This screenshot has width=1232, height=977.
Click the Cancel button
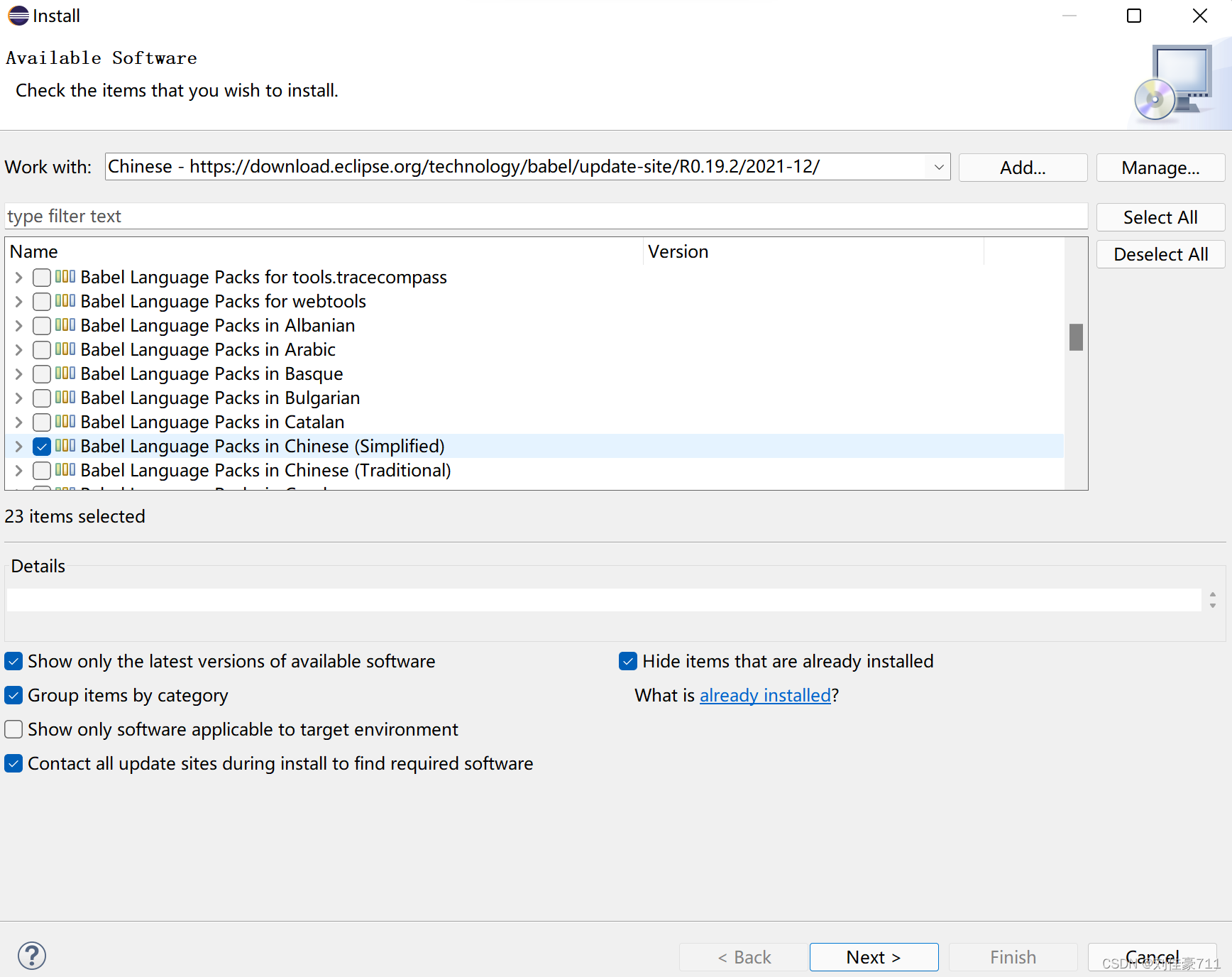(1153, 957)
